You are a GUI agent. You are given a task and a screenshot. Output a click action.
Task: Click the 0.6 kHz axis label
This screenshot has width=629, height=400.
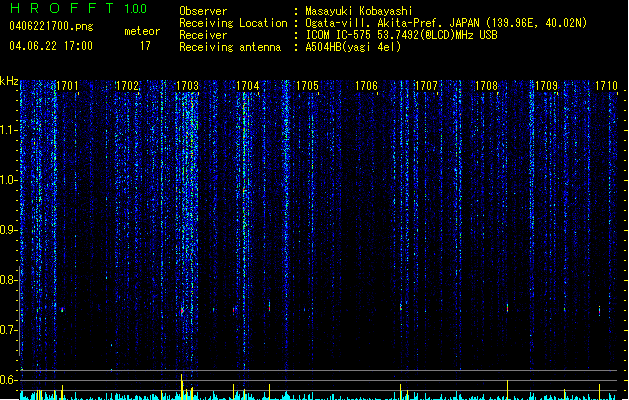(8, 380)
